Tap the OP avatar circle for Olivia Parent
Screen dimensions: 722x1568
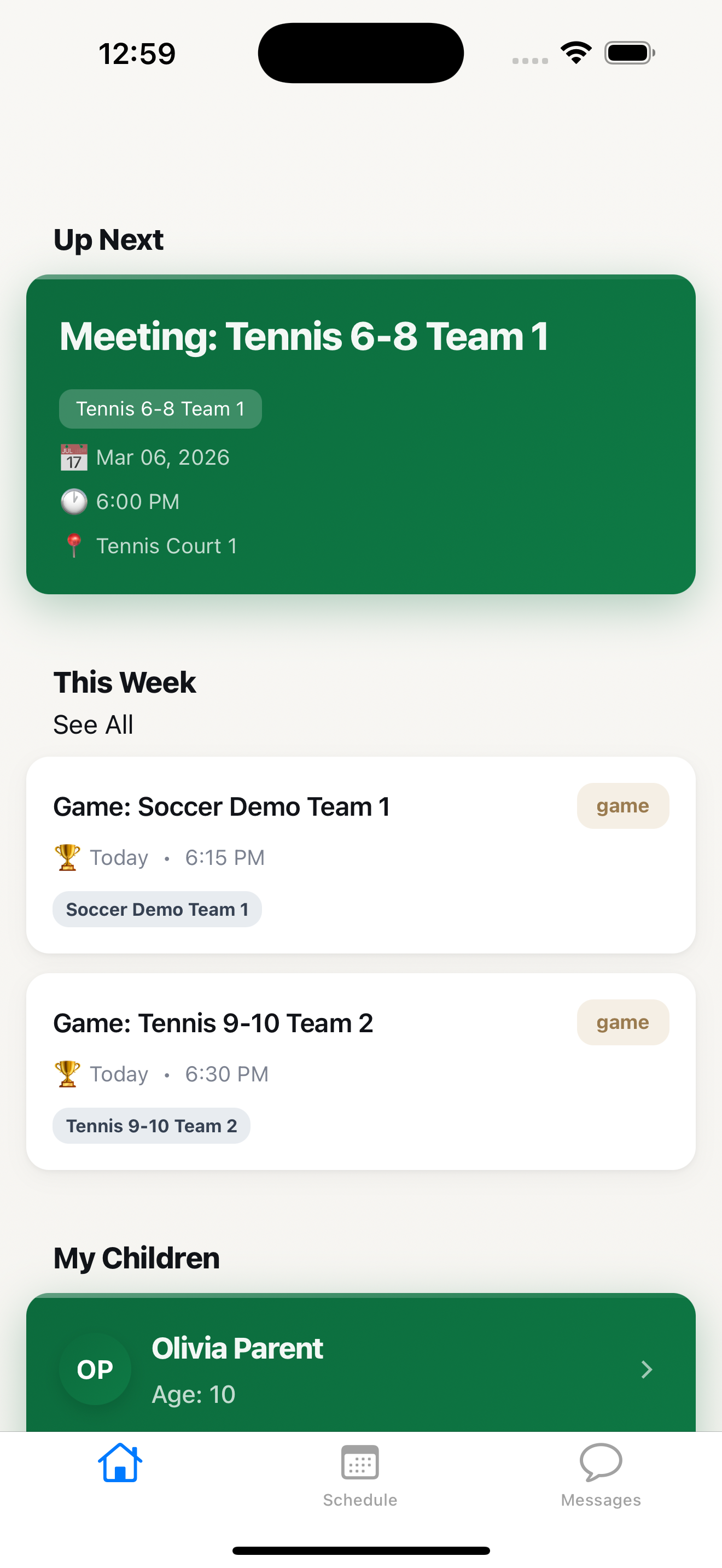point(95,1369)
